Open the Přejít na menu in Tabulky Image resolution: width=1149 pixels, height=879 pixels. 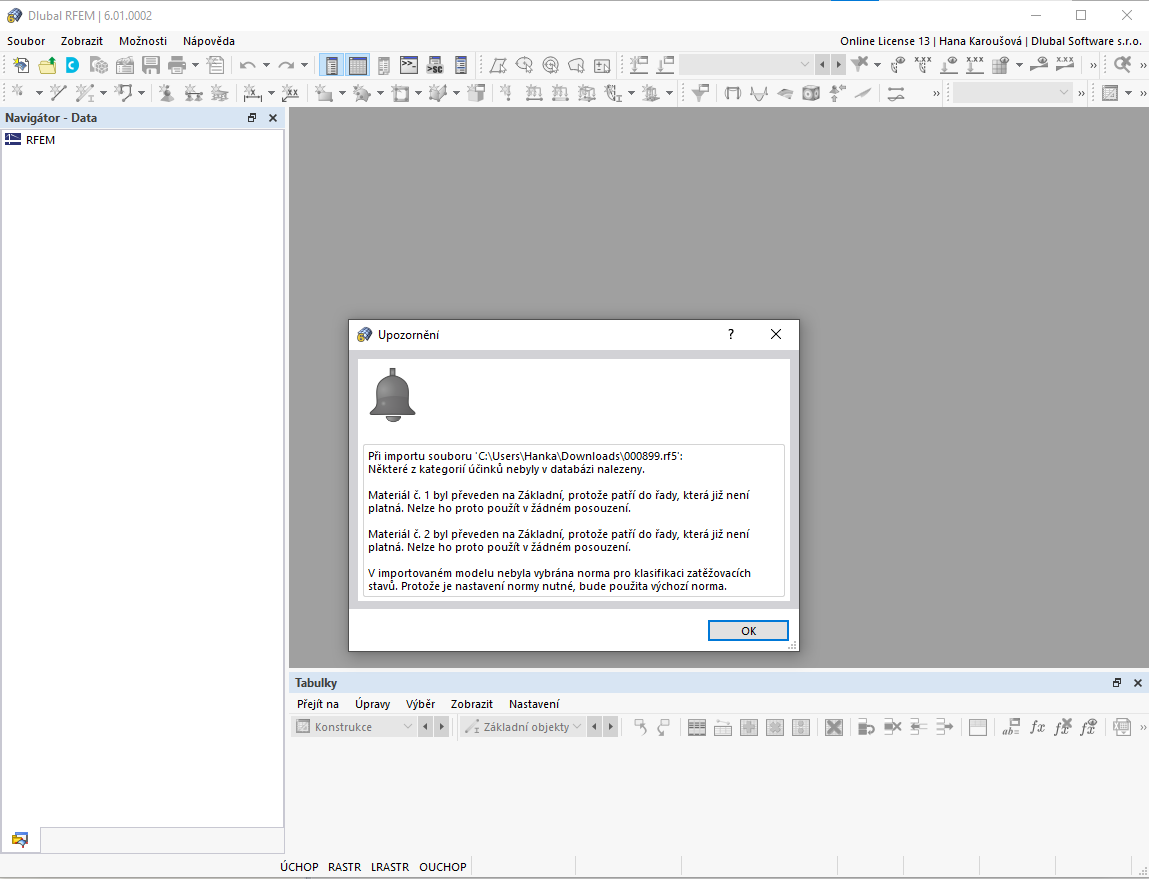[318, 704]
